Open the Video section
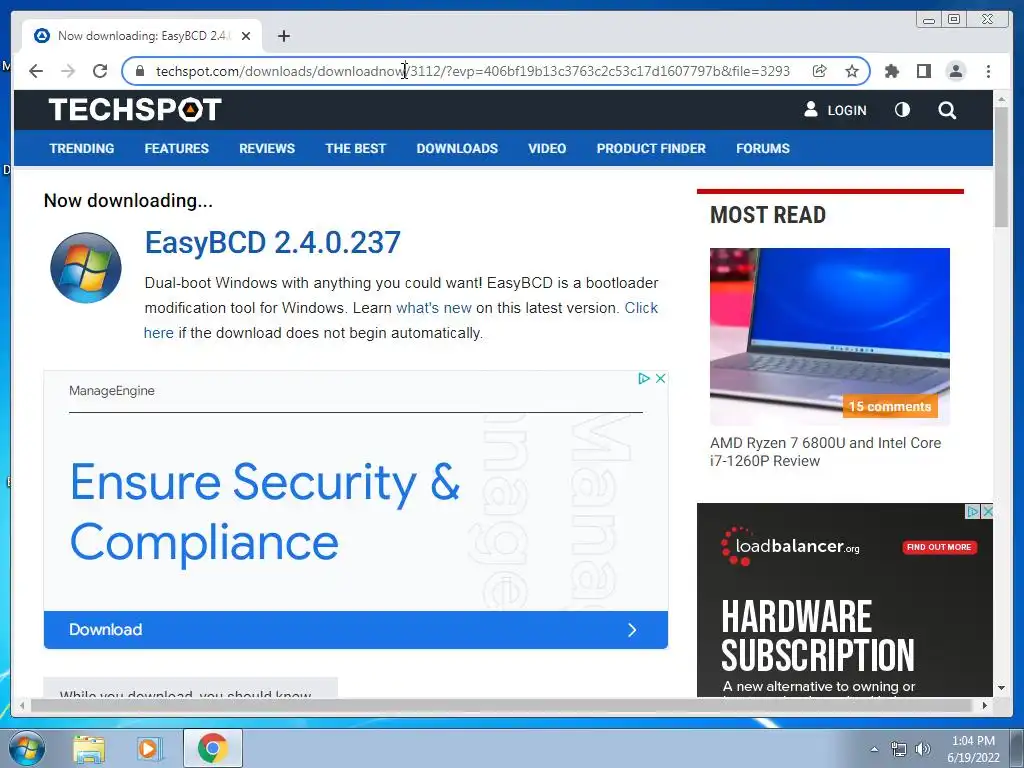This screenshot has height=768, width=1024. [547, 148]
